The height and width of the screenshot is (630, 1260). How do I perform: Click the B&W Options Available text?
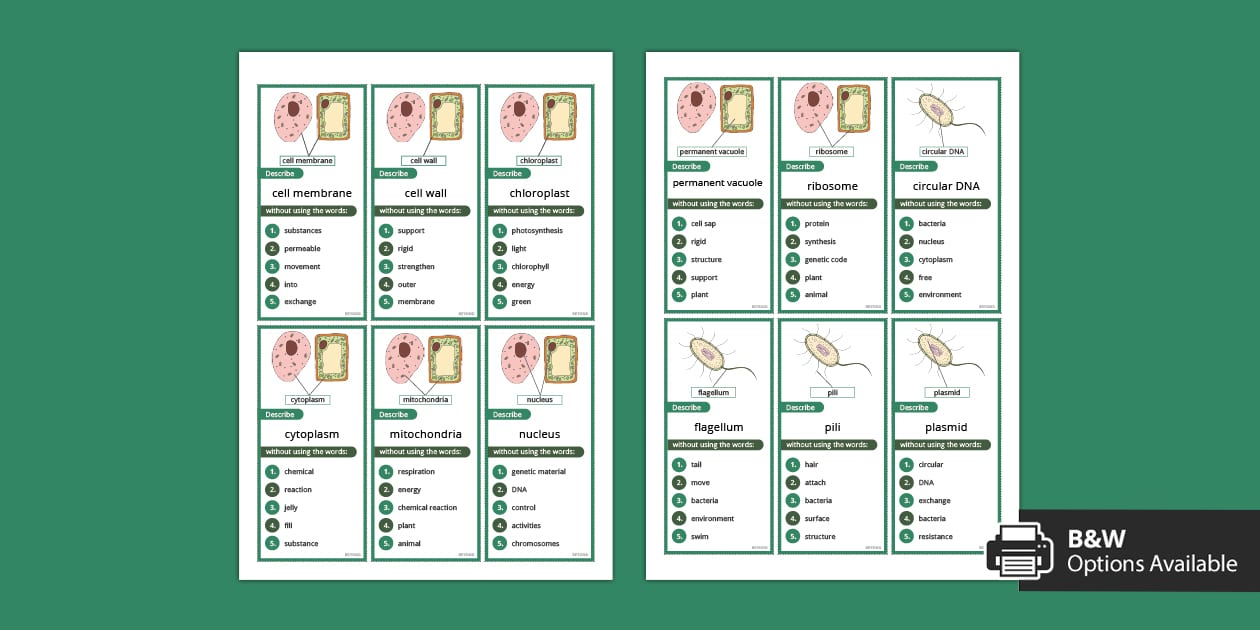point(1151,551)
